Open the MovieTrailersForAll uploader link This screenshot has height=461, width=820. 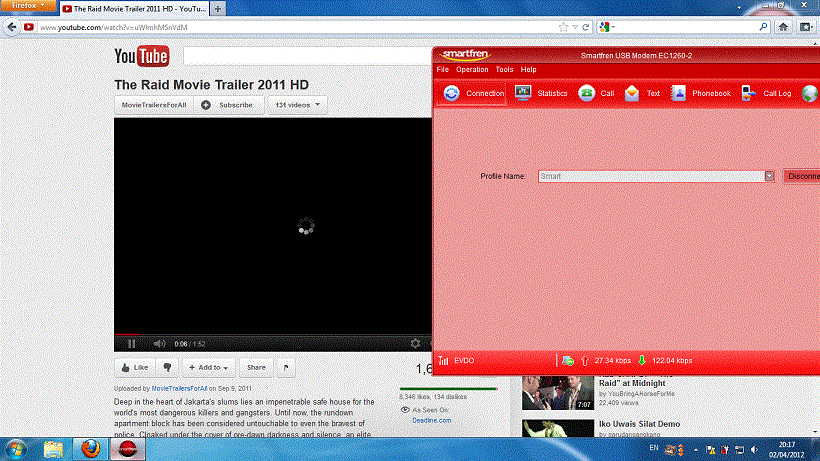pos(179,388)
